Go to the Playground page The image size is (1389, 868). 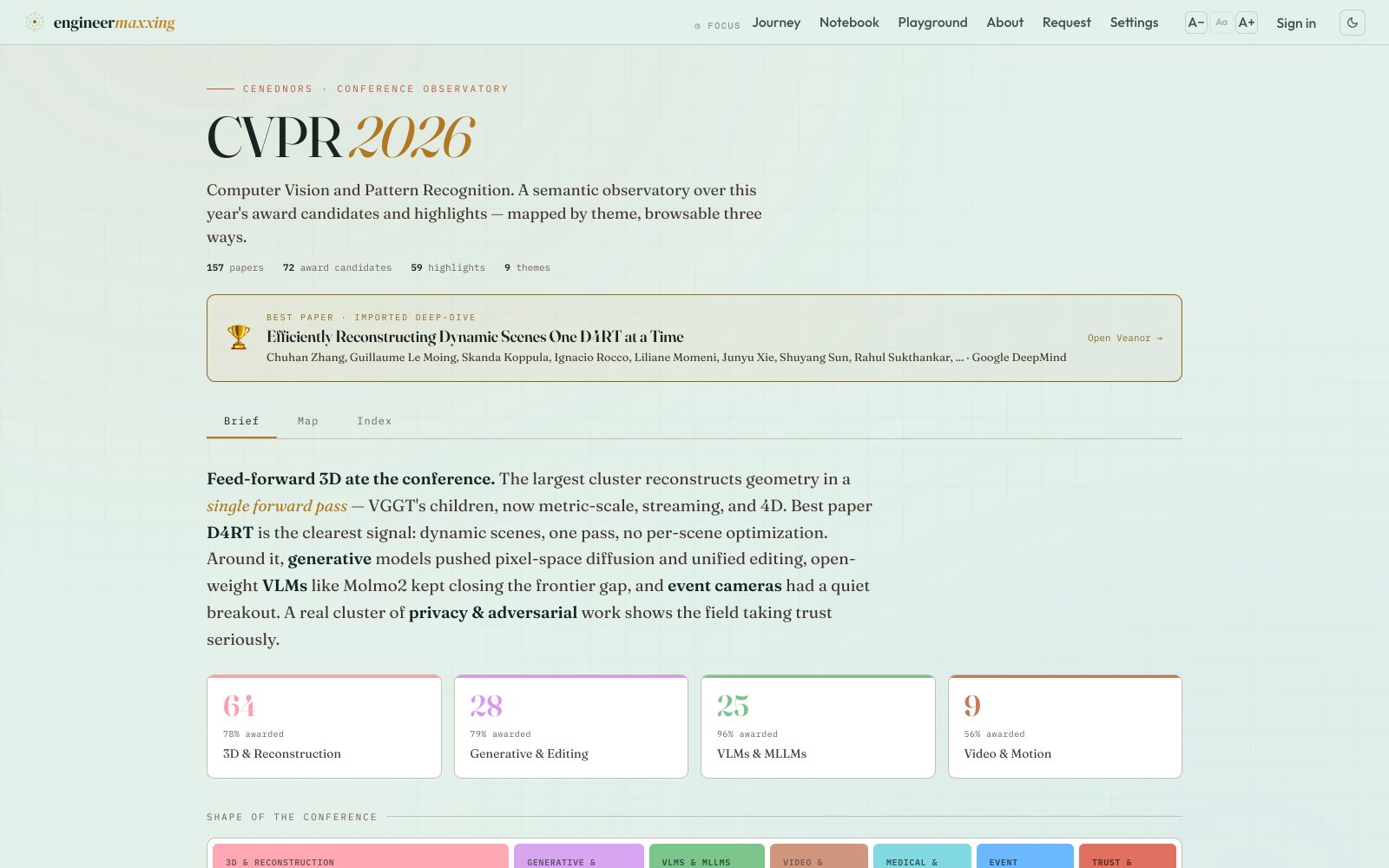click(x=932, y=23)
